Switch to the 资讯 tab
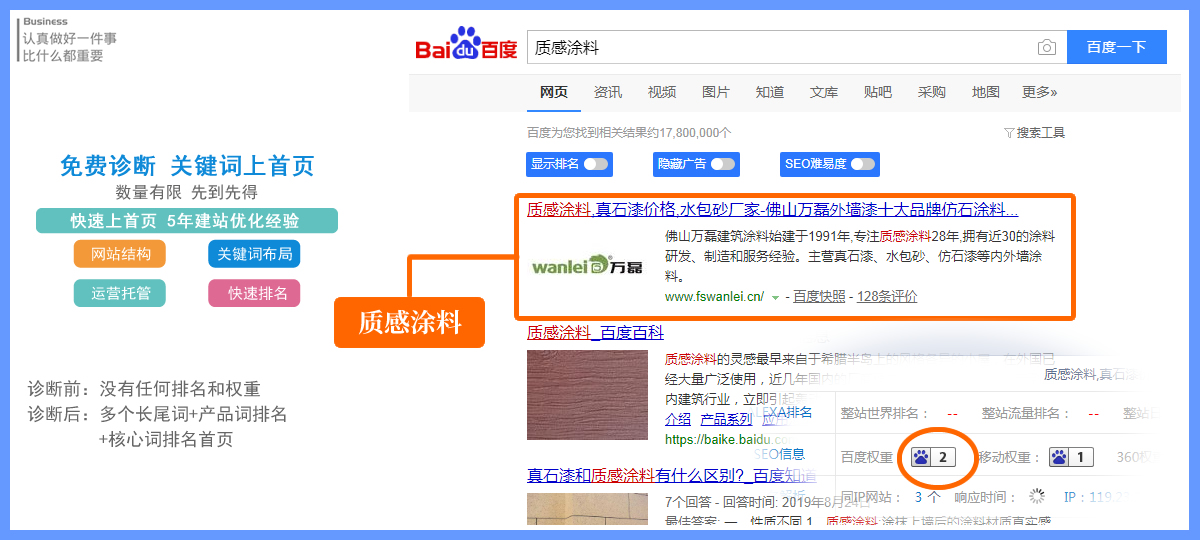 click(607, 92)
